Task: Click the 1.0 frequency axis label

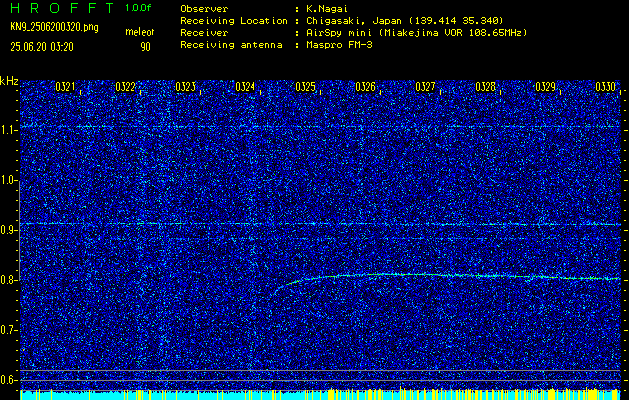Action: coord(8,180)
